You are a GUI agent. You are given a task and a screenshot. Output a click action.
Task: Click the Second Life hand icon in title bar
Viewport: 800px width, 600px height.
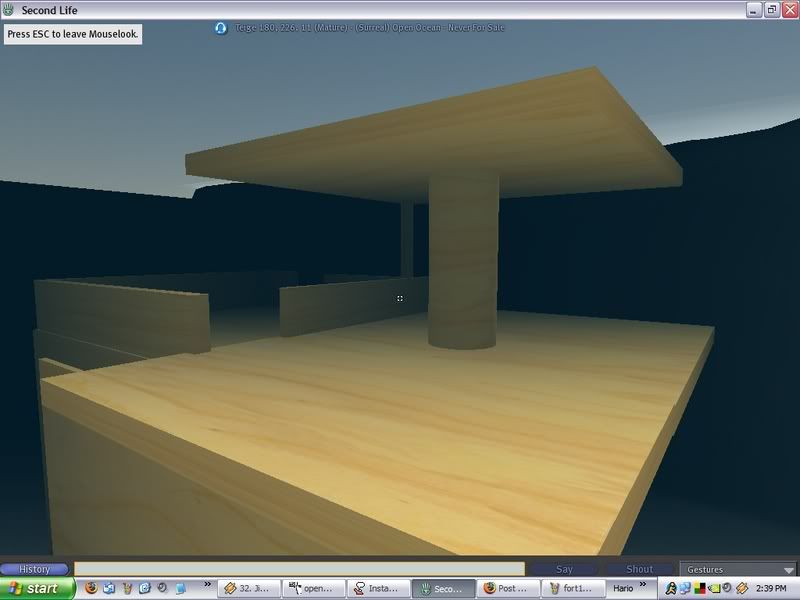tap(10, 9)
